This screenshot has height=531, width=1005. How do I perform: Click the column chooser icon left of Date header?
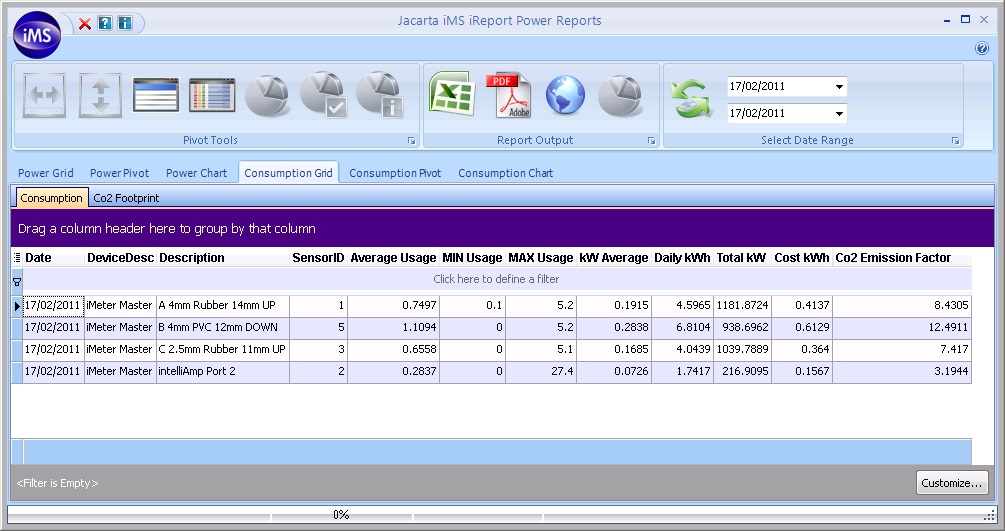pos(17,258)
